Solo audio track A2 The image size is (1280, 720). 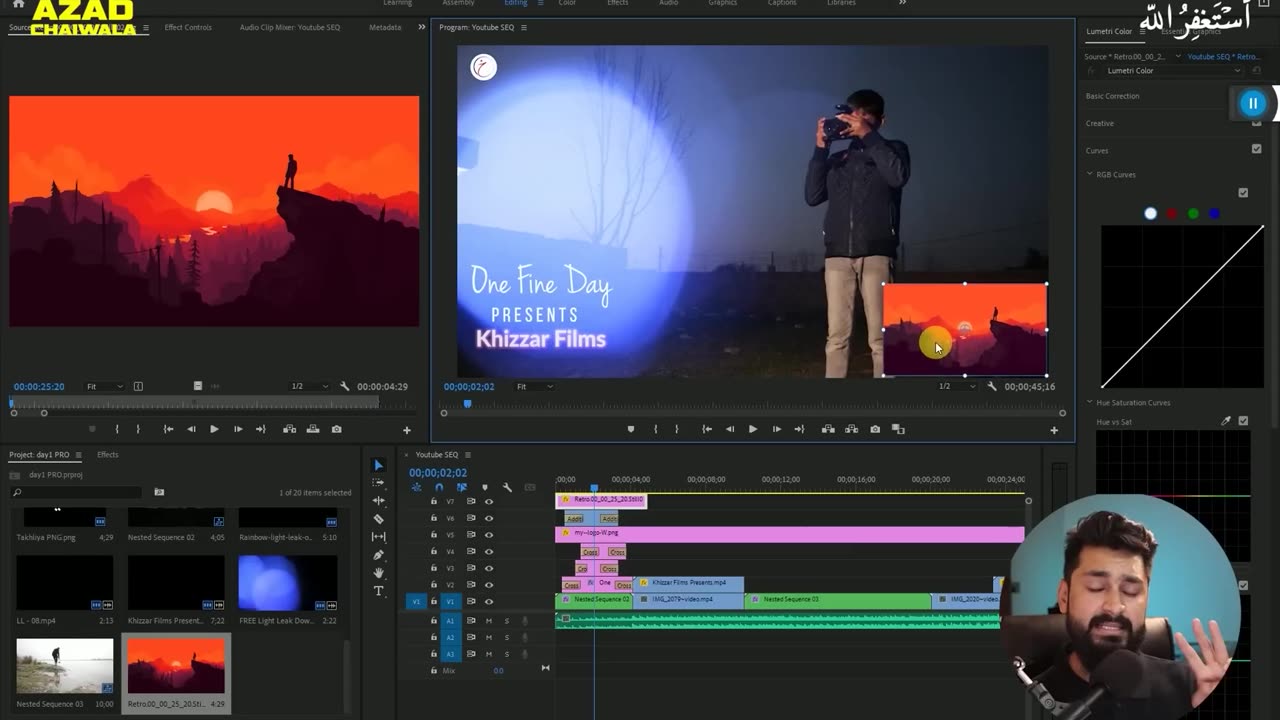[x=507, y=637]
